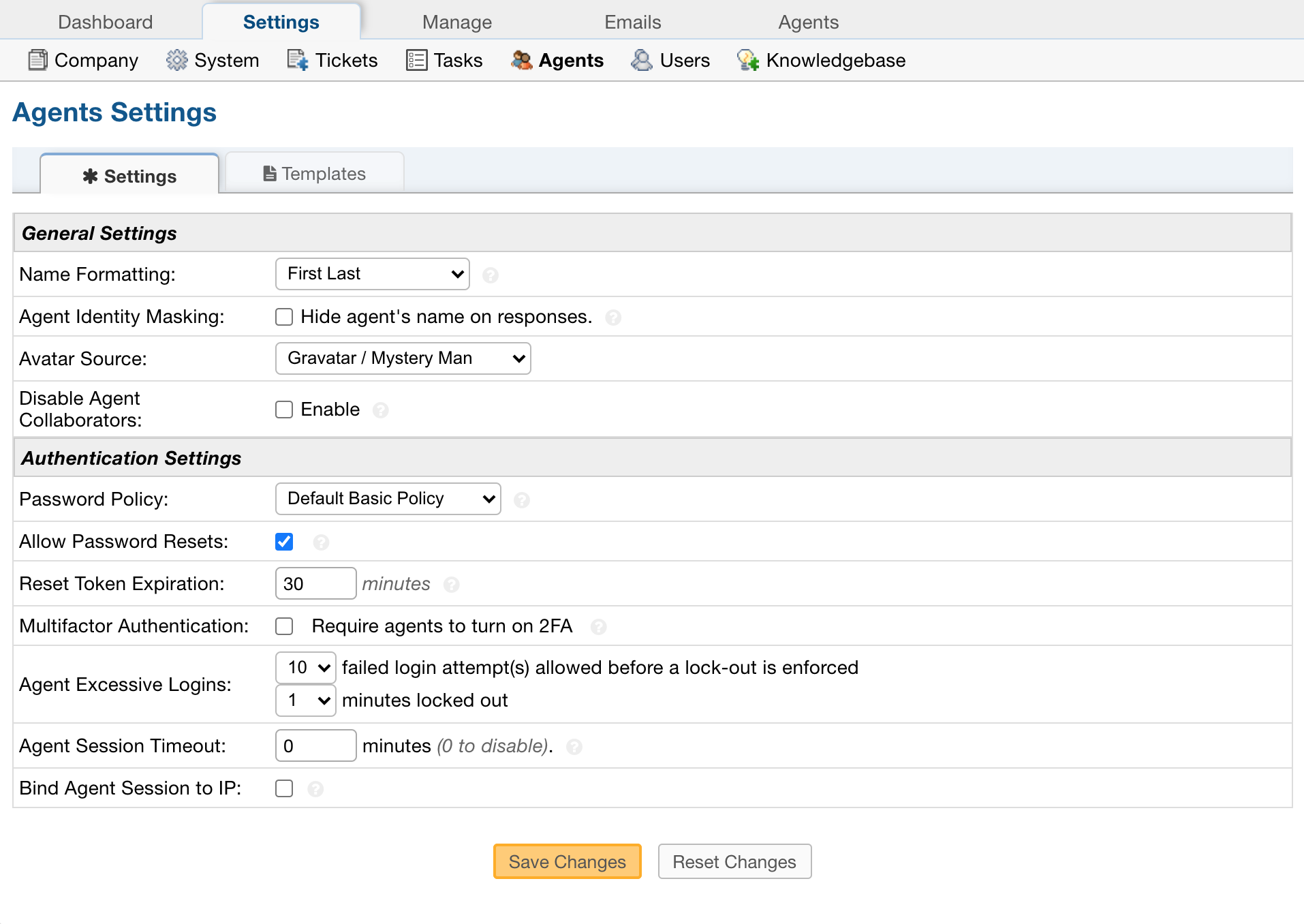
Task: Check Bind Agent Session to IP
Action: pos(284,788)
